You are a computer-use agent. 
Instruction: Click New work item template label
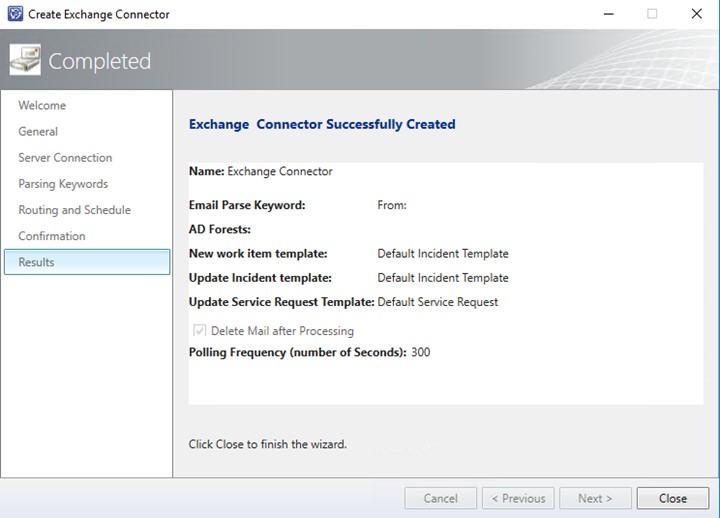[258, 253]
